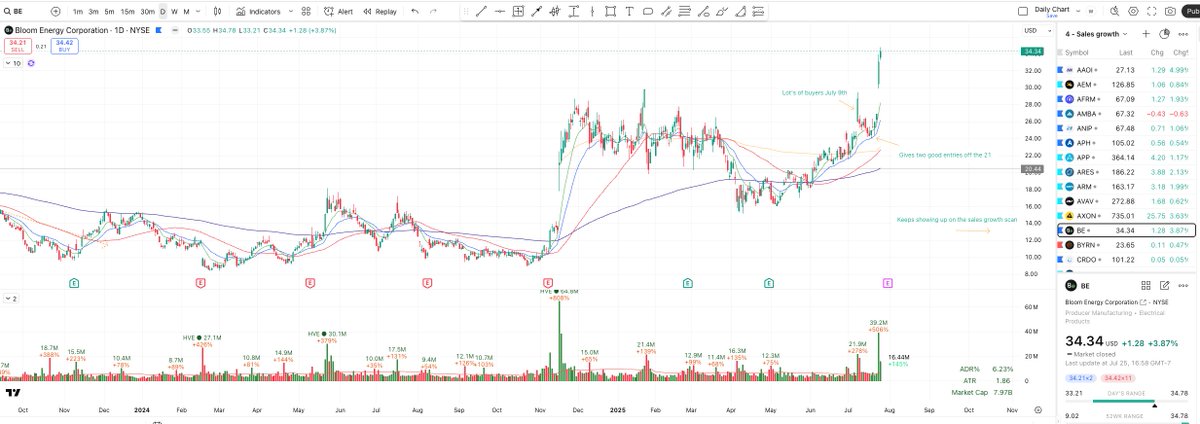This screenshot has width=1200, height=424.
Task: Save the Daily Chart layout
Action: (1051, 15)
